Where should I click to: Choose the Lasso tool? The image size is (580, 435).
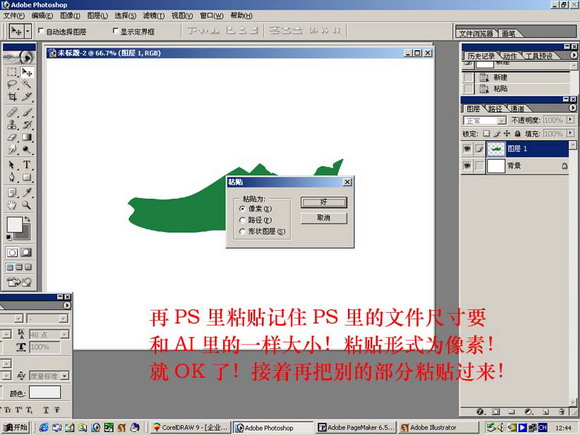(12, 84)
